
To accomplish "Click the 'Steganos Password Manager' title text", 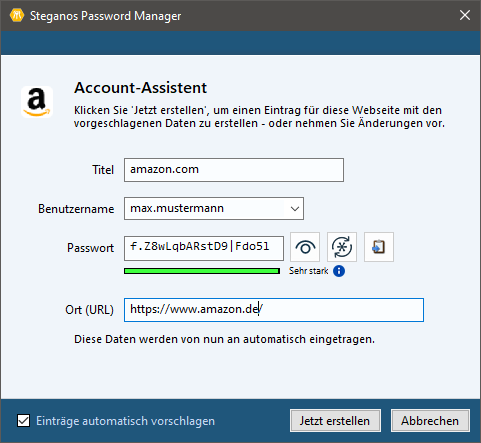I will tap(106, 16).
